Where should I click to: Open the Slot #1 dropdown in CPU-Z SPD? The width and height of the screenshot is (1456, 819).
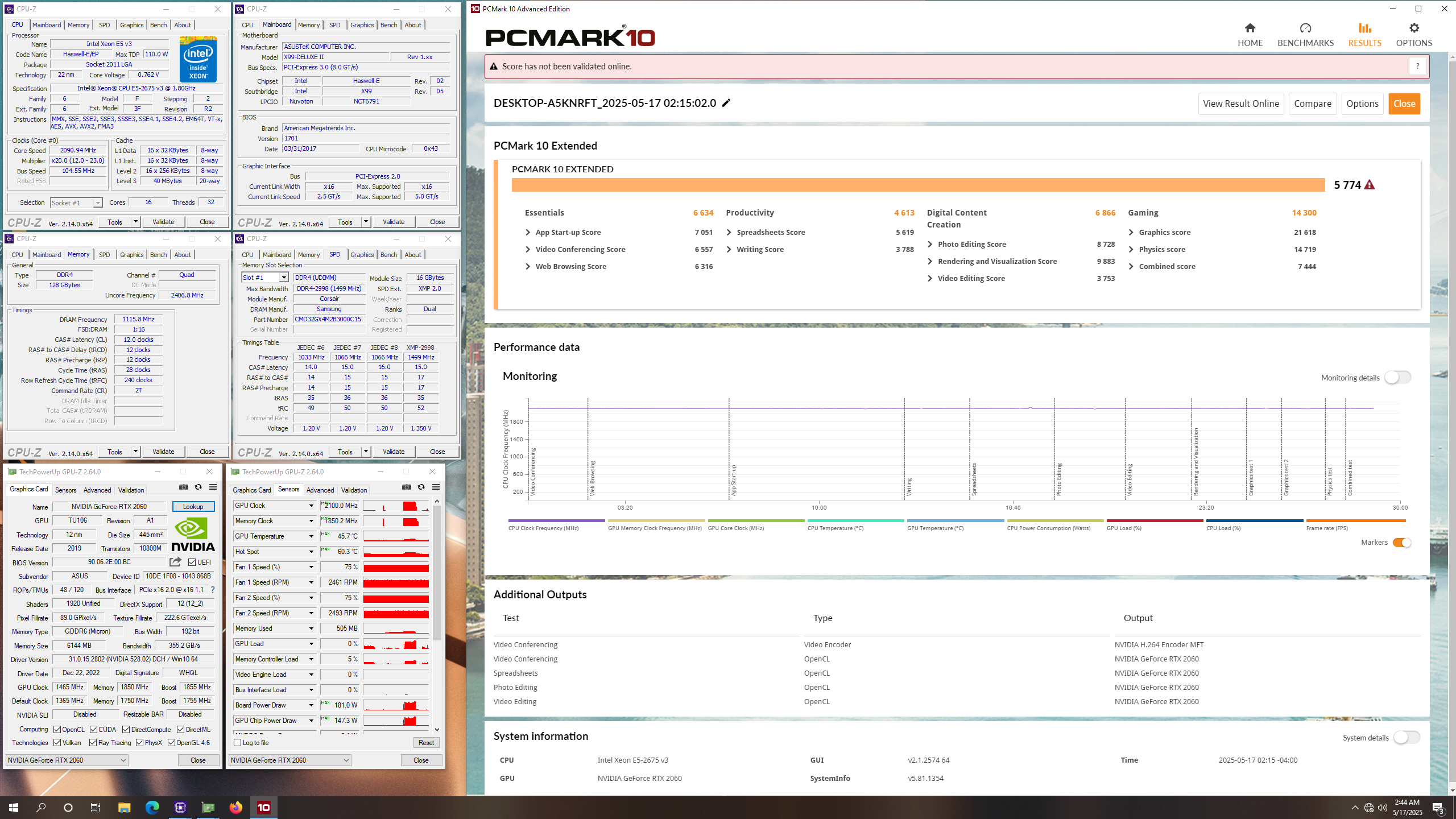265,278
